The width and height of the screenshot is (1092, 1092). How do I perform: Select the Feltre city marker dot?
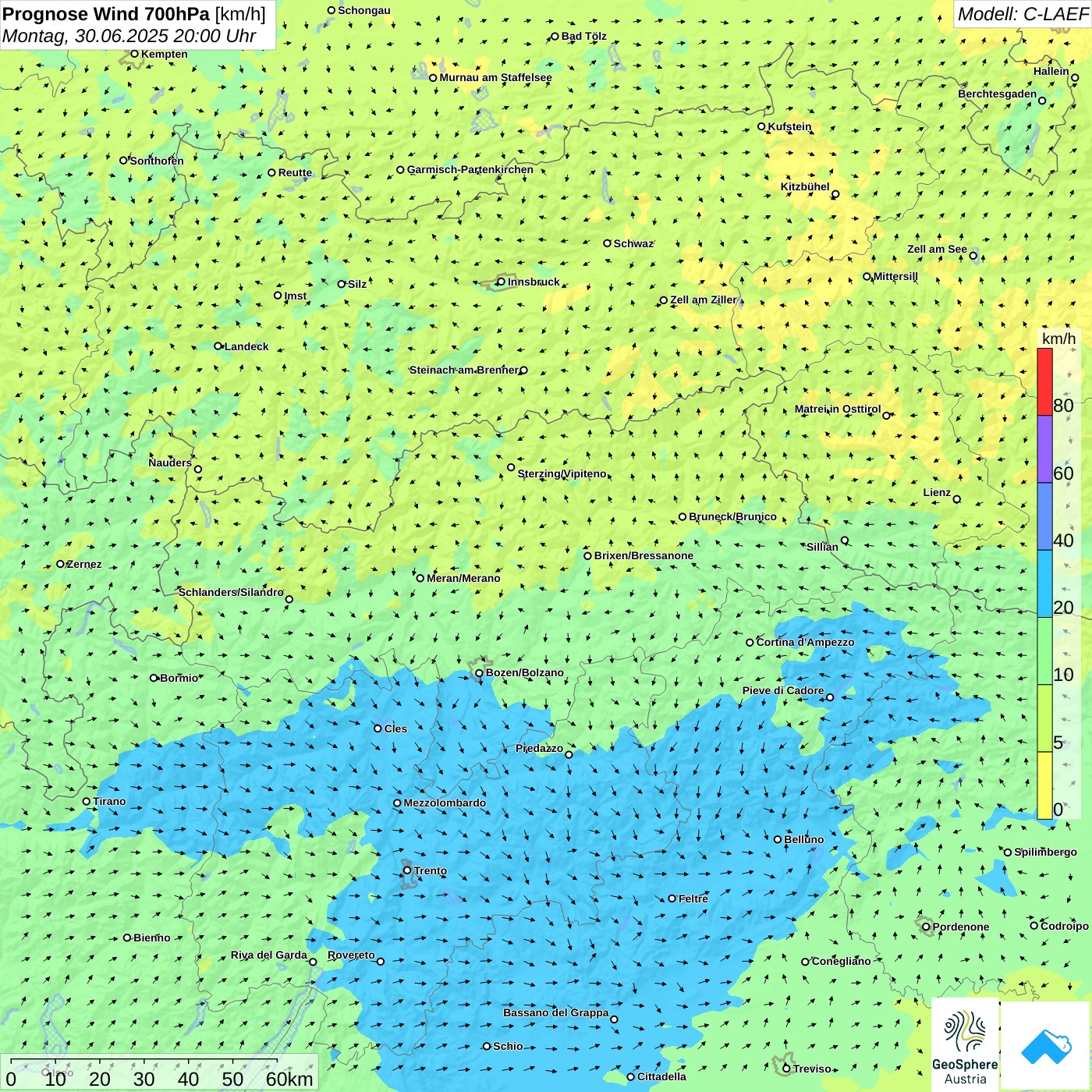tap(672, 899)
